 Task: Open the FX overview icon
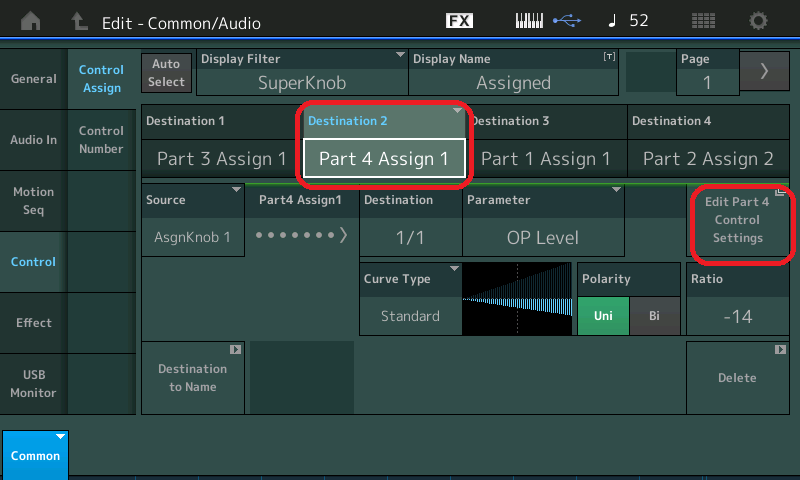click(x=459, y=21)
